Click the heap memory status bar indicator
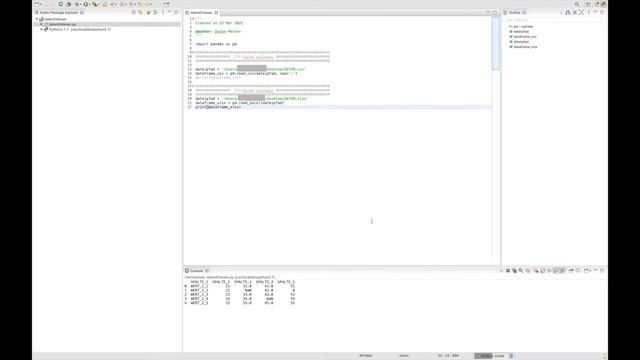 490,356
